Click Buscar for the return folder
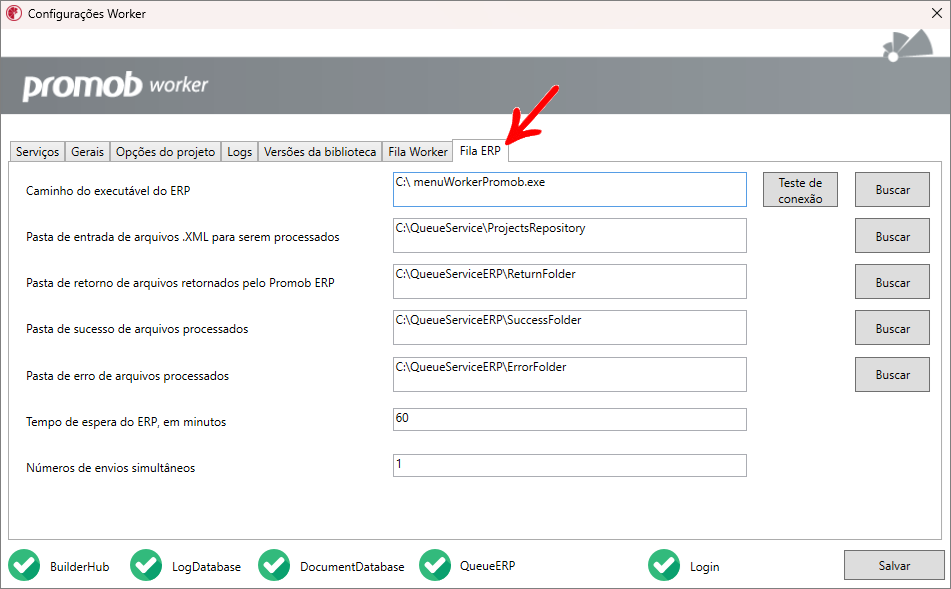 (x=892, y=282)
